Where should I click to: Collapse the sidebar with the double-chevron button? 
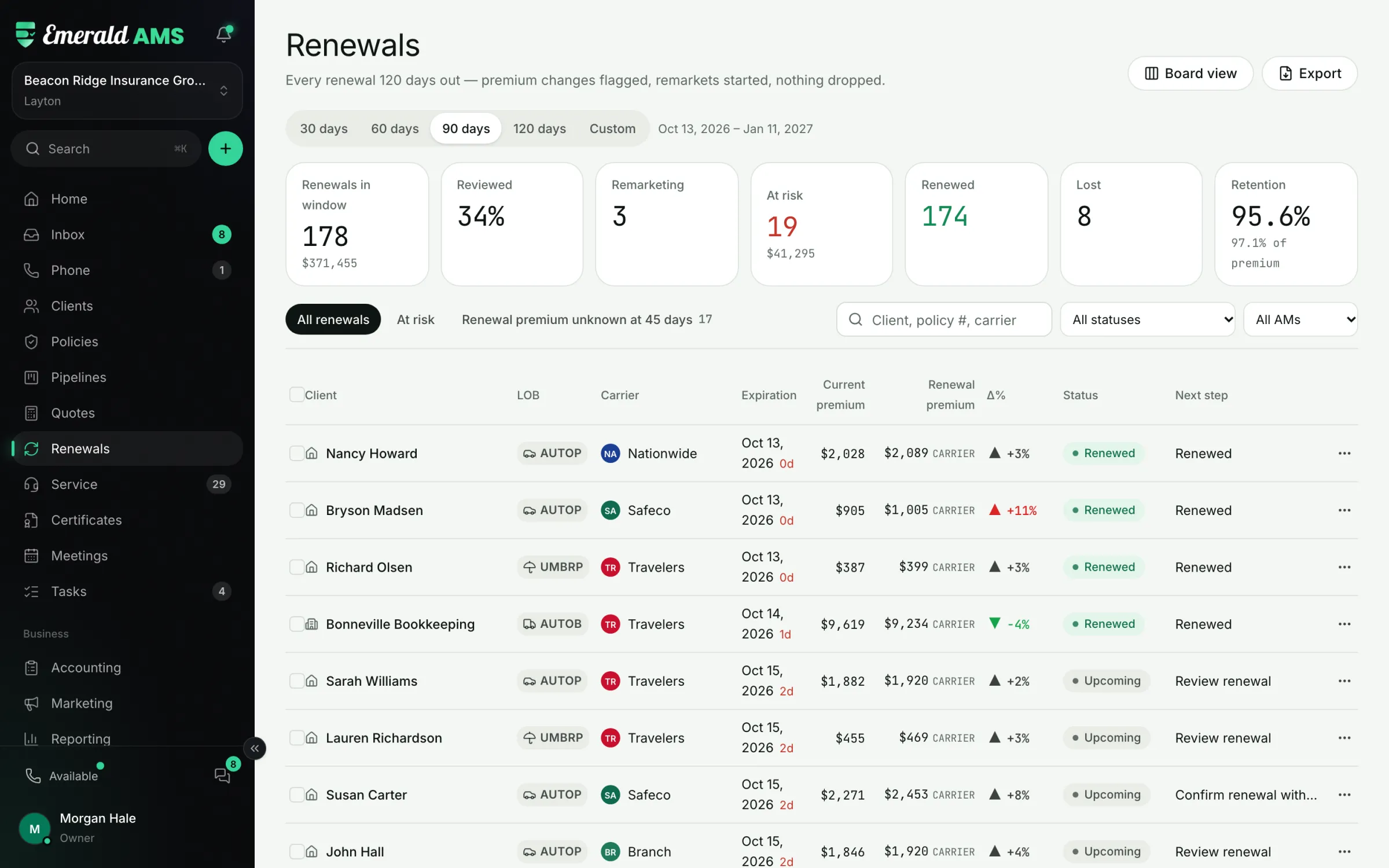tap(255, 748)
